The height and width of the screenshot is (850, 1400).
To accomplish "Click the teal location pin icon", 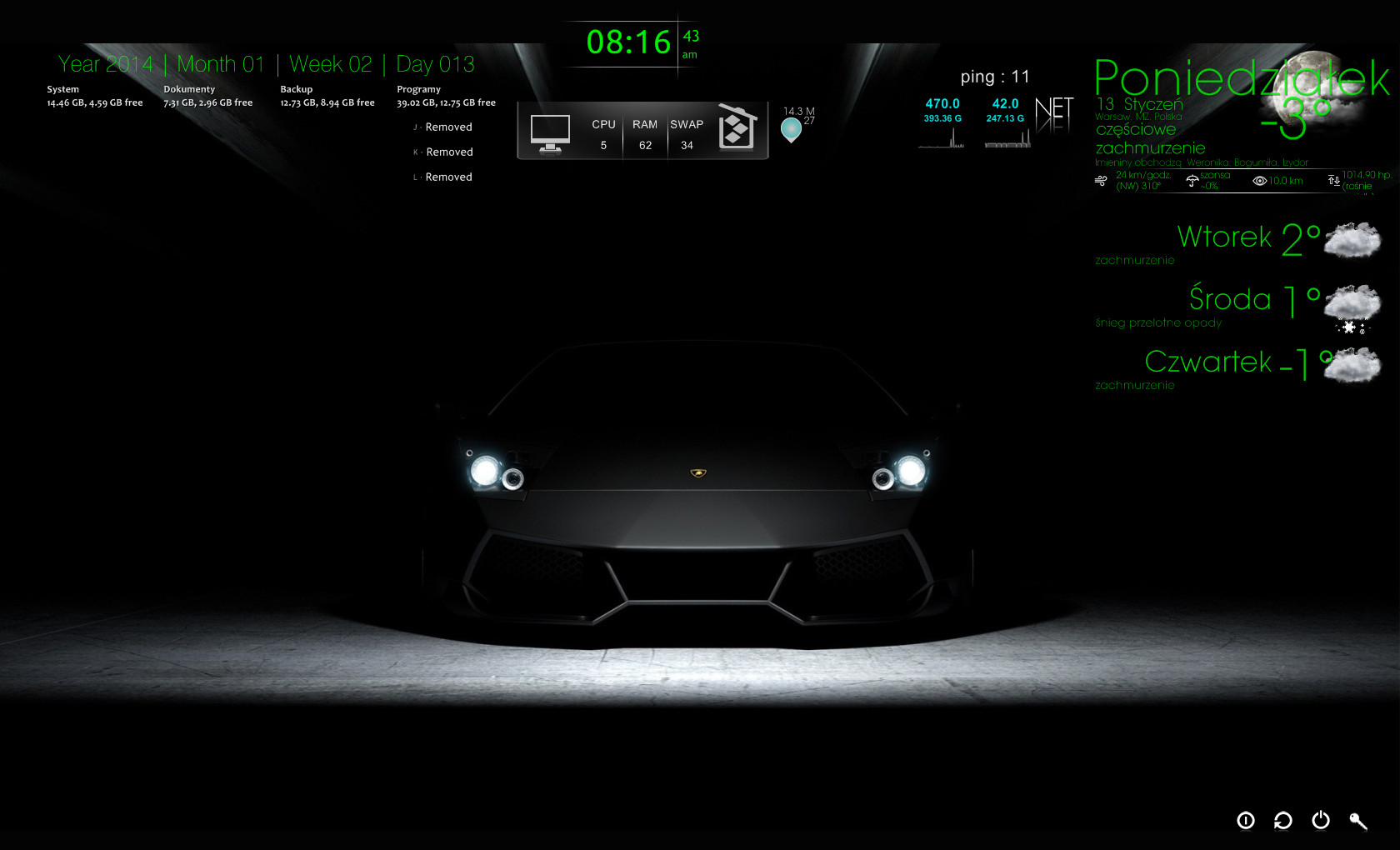I will pos(791,129).
